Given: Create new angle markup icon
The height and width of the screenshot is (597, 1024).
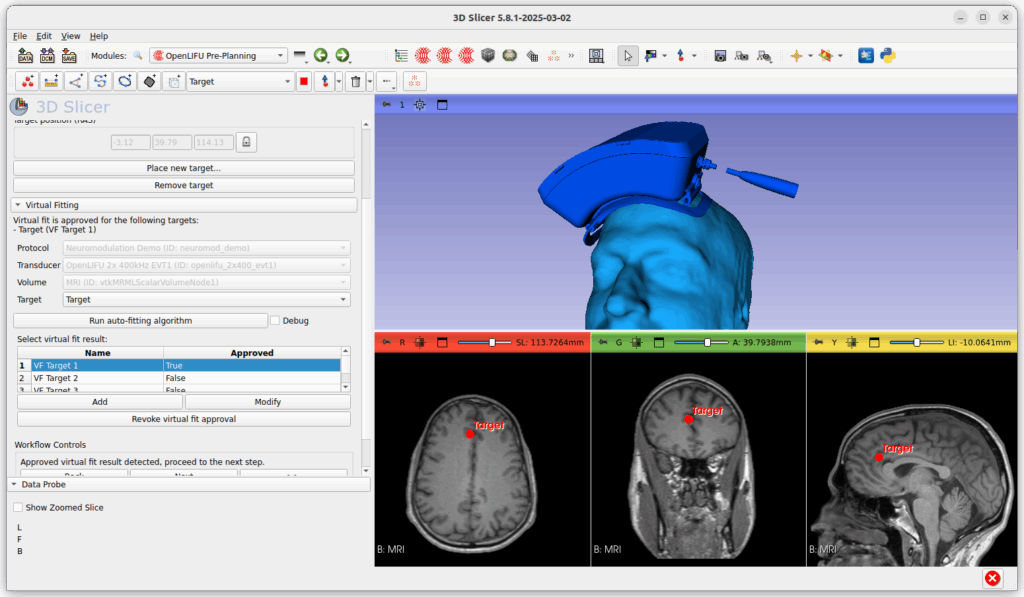Looking at the screenshot, I should [76, 82].
